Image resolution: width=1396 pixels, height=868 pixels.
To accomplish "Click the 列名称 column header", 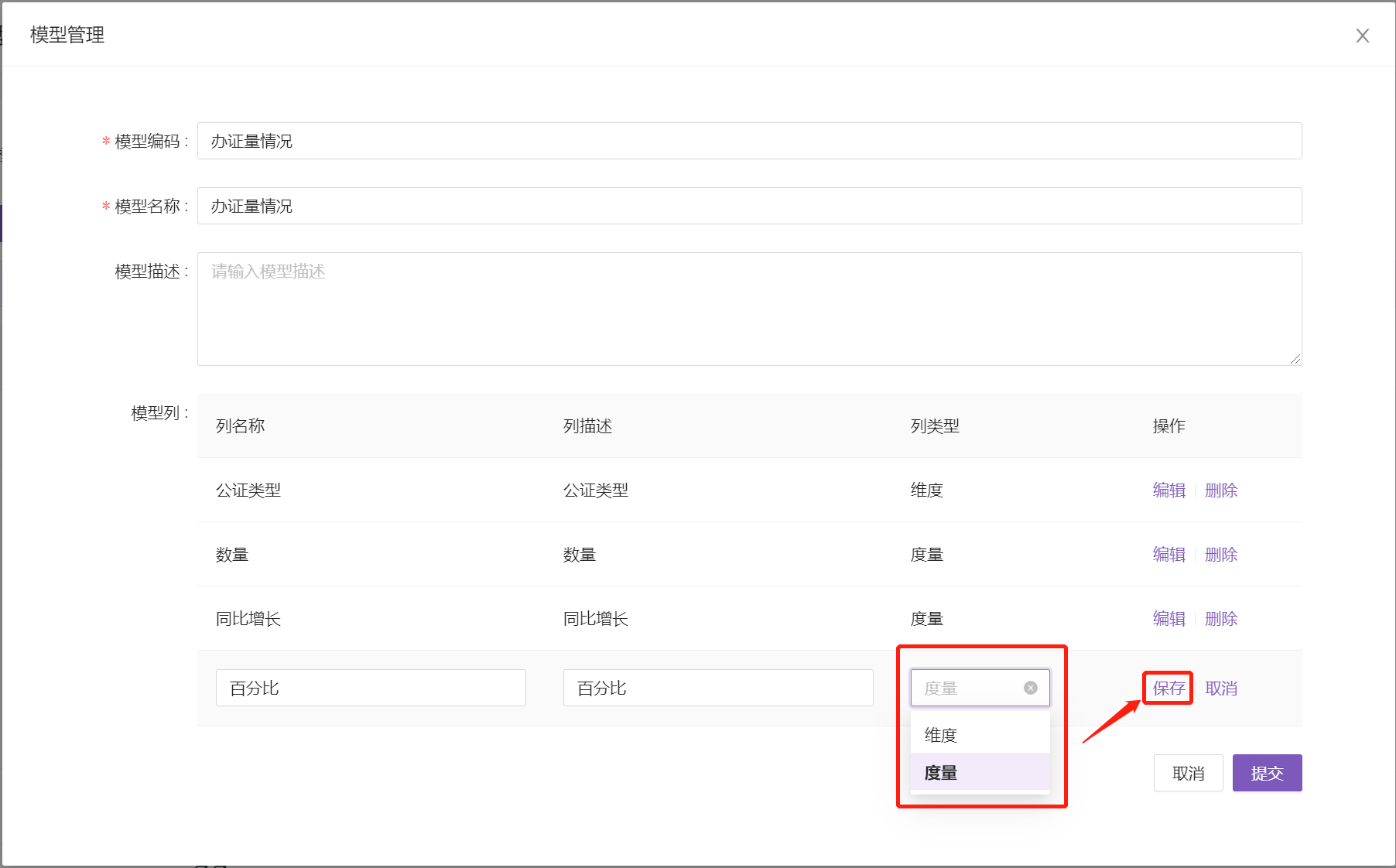I will (240, 426).
